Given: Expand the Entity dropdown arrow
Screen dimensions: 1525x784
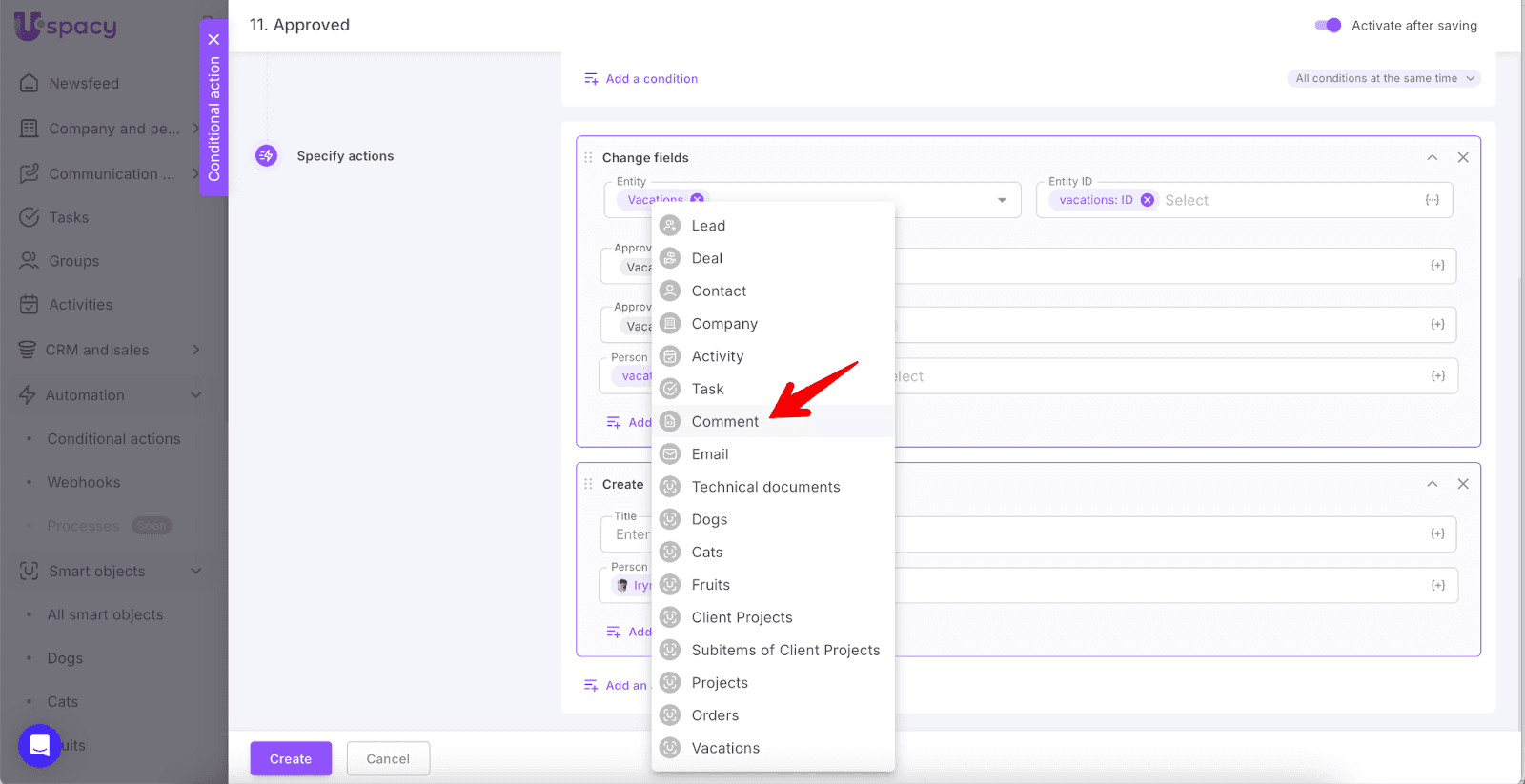Looking at the screenshot, I should [1002, 200].
